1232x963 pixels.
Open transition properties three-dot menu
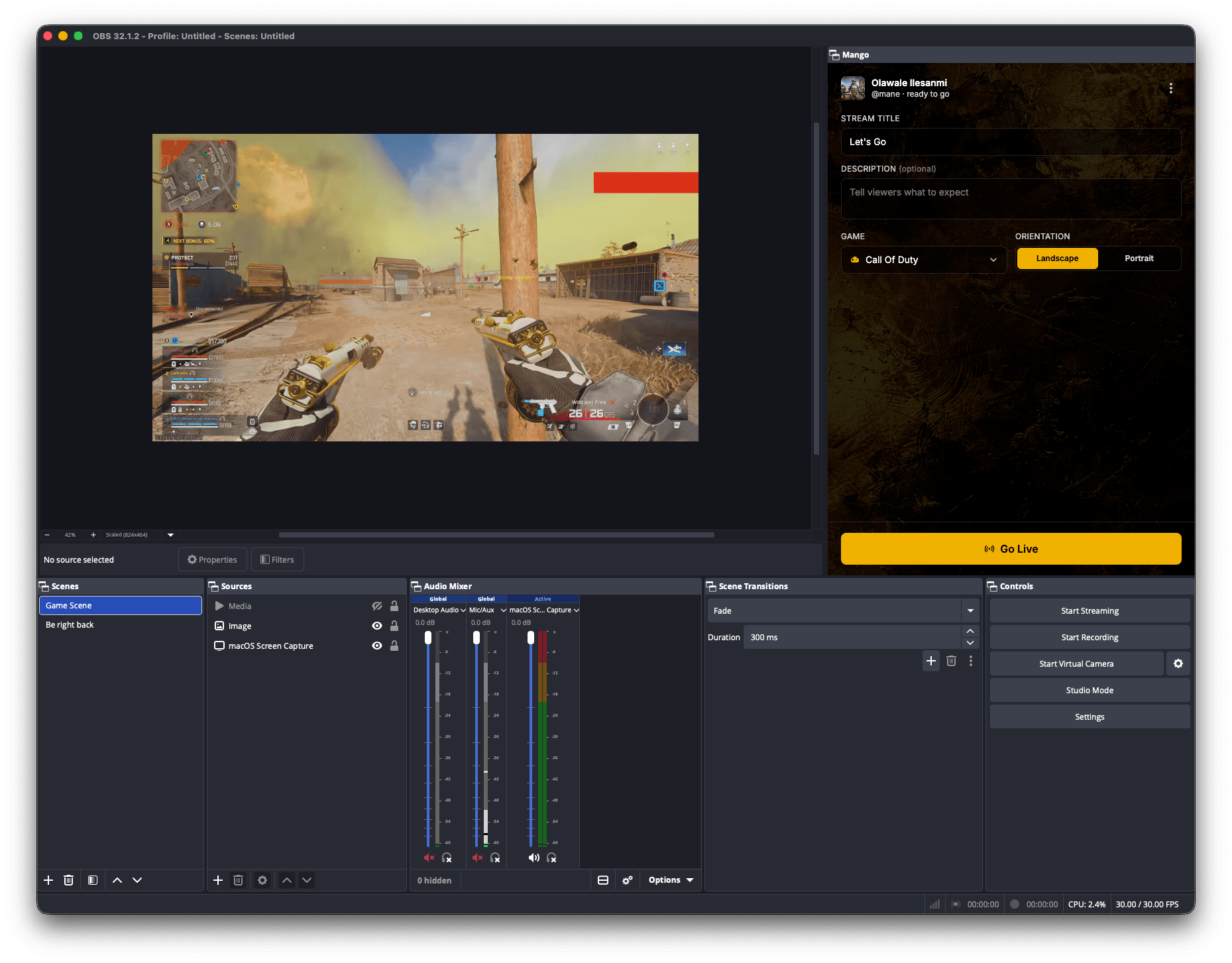971,661
